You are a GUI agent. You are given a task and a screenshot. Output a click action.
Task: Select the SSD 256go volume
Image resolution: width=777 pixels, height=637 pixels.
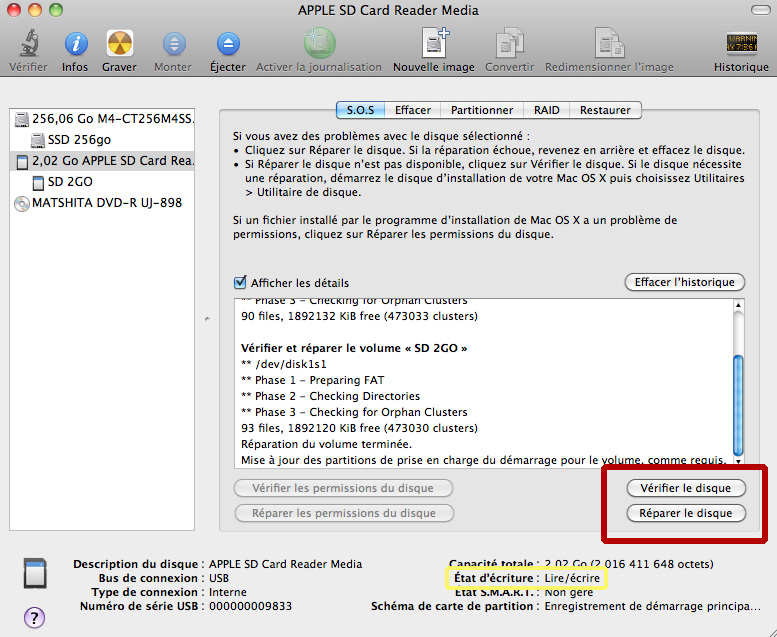[78, 140]
